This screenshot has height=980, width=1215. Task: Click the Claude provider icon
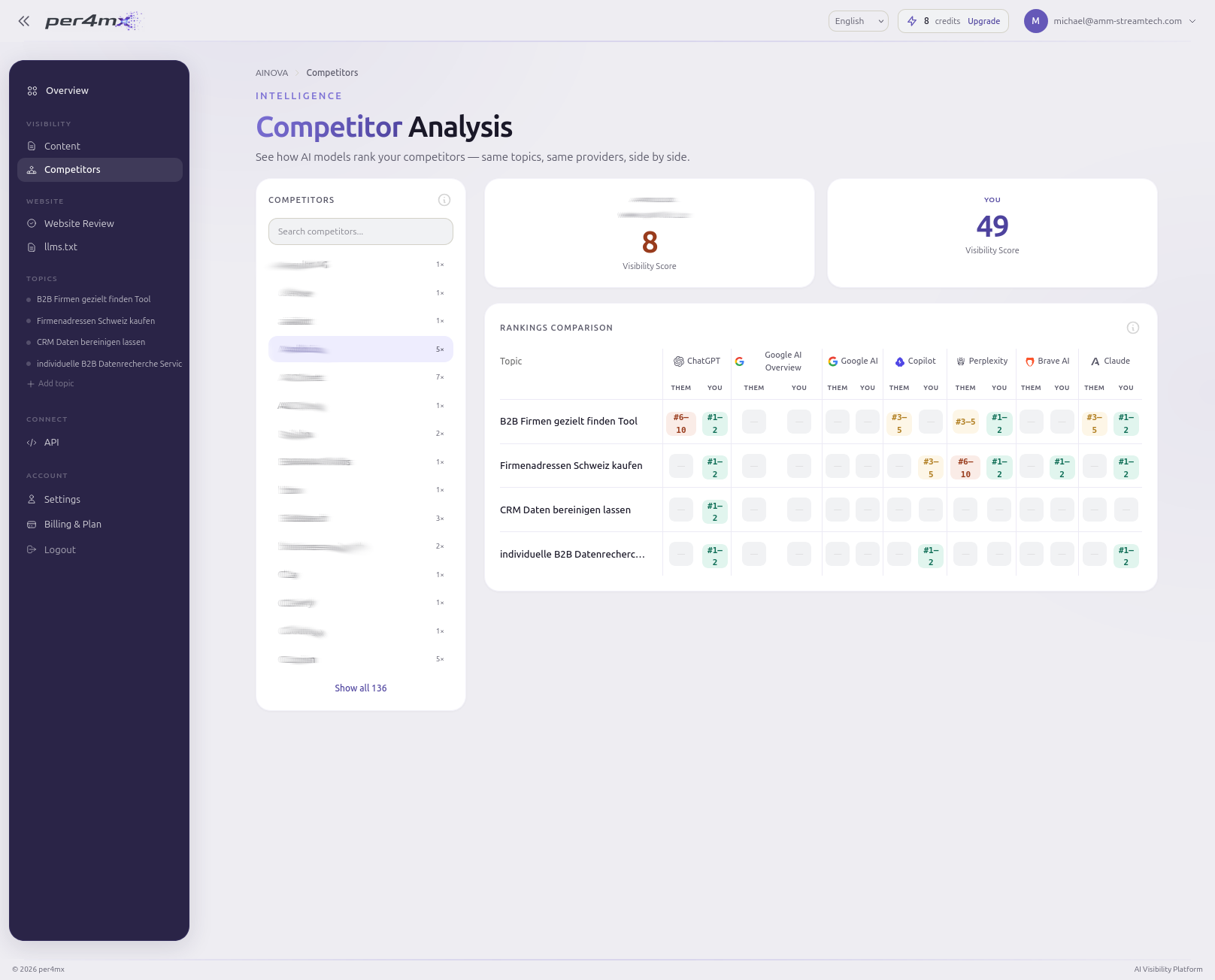click(x=1095, y=361)
